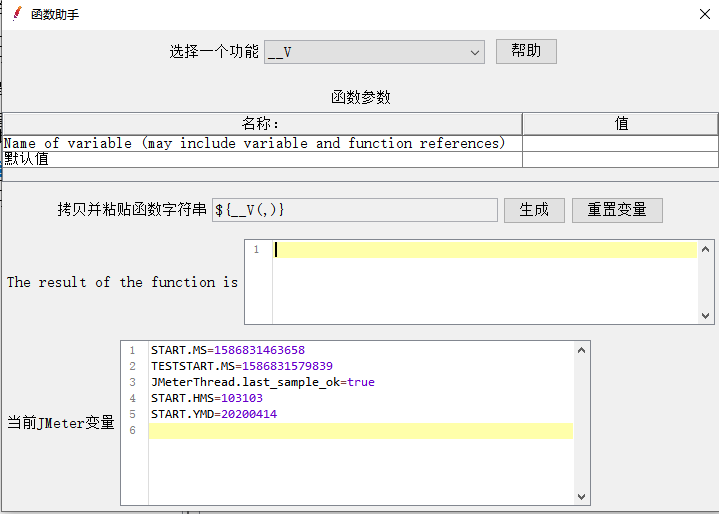Select value cell for Name of variable row

(620, 143)
